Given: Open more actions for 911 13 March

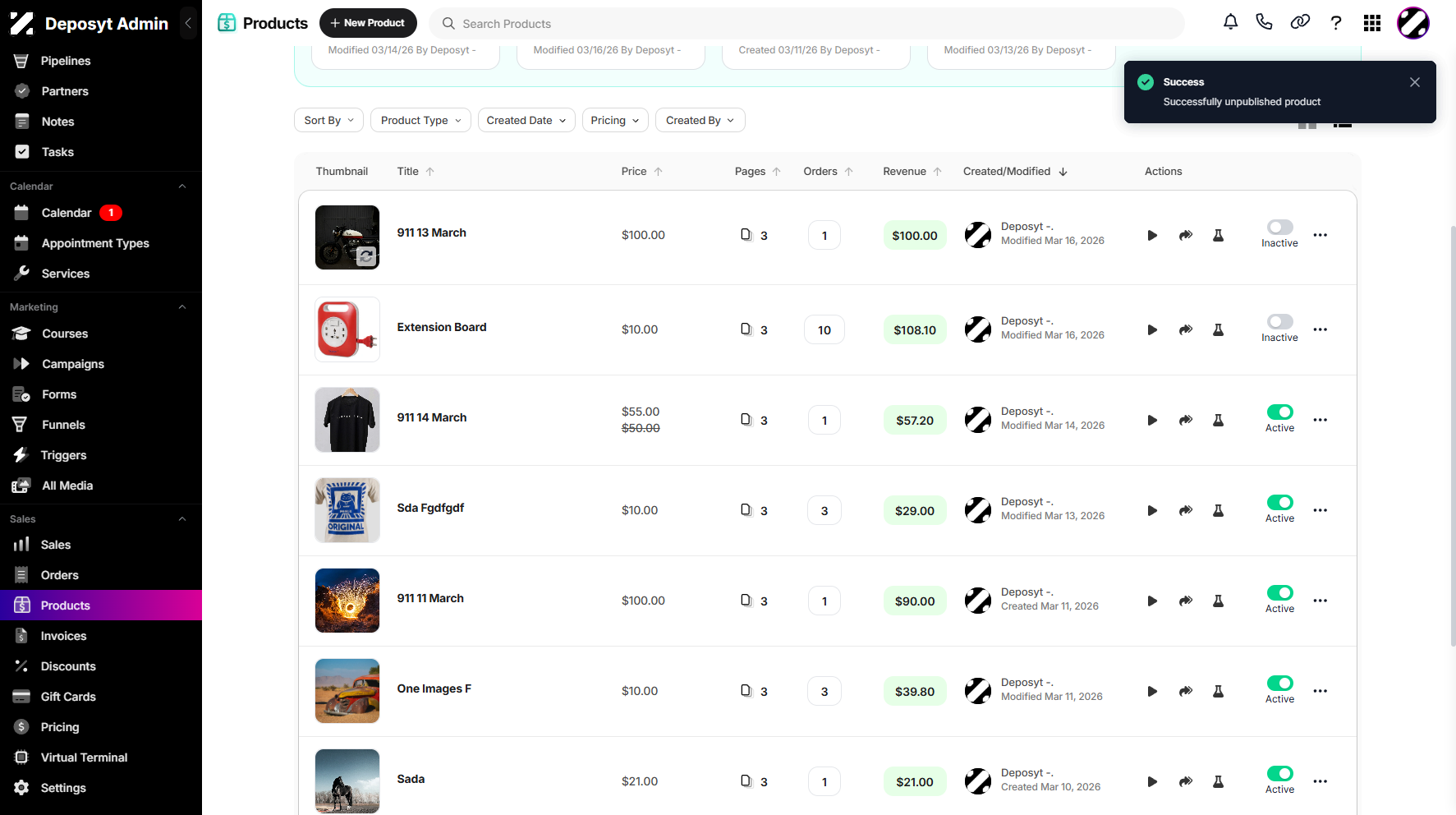Looking at the screenshot, I should tap(1321, 235).
